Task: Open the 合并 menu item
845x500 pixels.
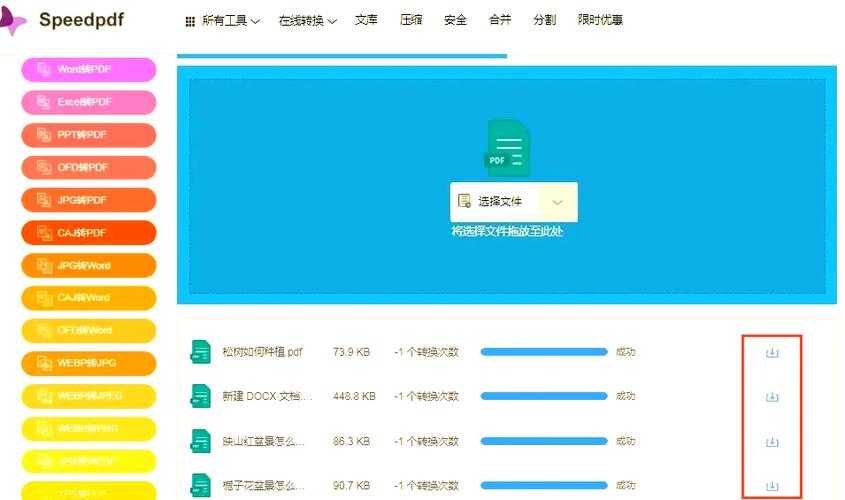Action: click(x=500, y=20)
